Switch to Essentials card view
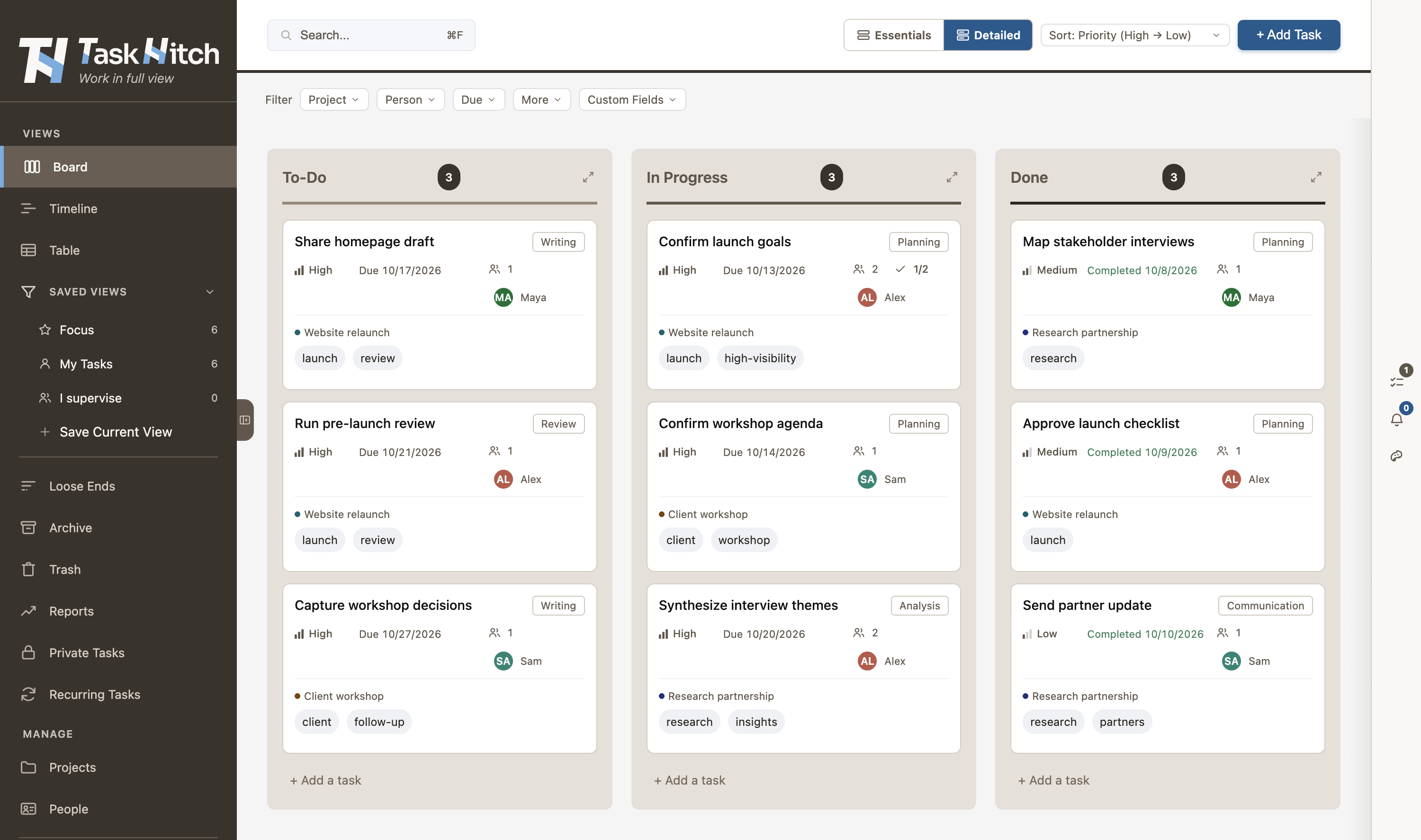The image size is (1421, 840). pyautogui.click(x=894, y=35)
